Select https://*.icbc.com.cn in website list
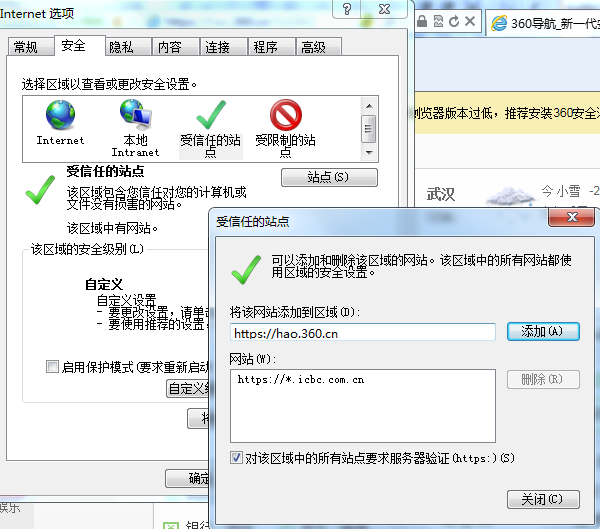Viewport: 600px width, 529px height. [x=301, y=380]
